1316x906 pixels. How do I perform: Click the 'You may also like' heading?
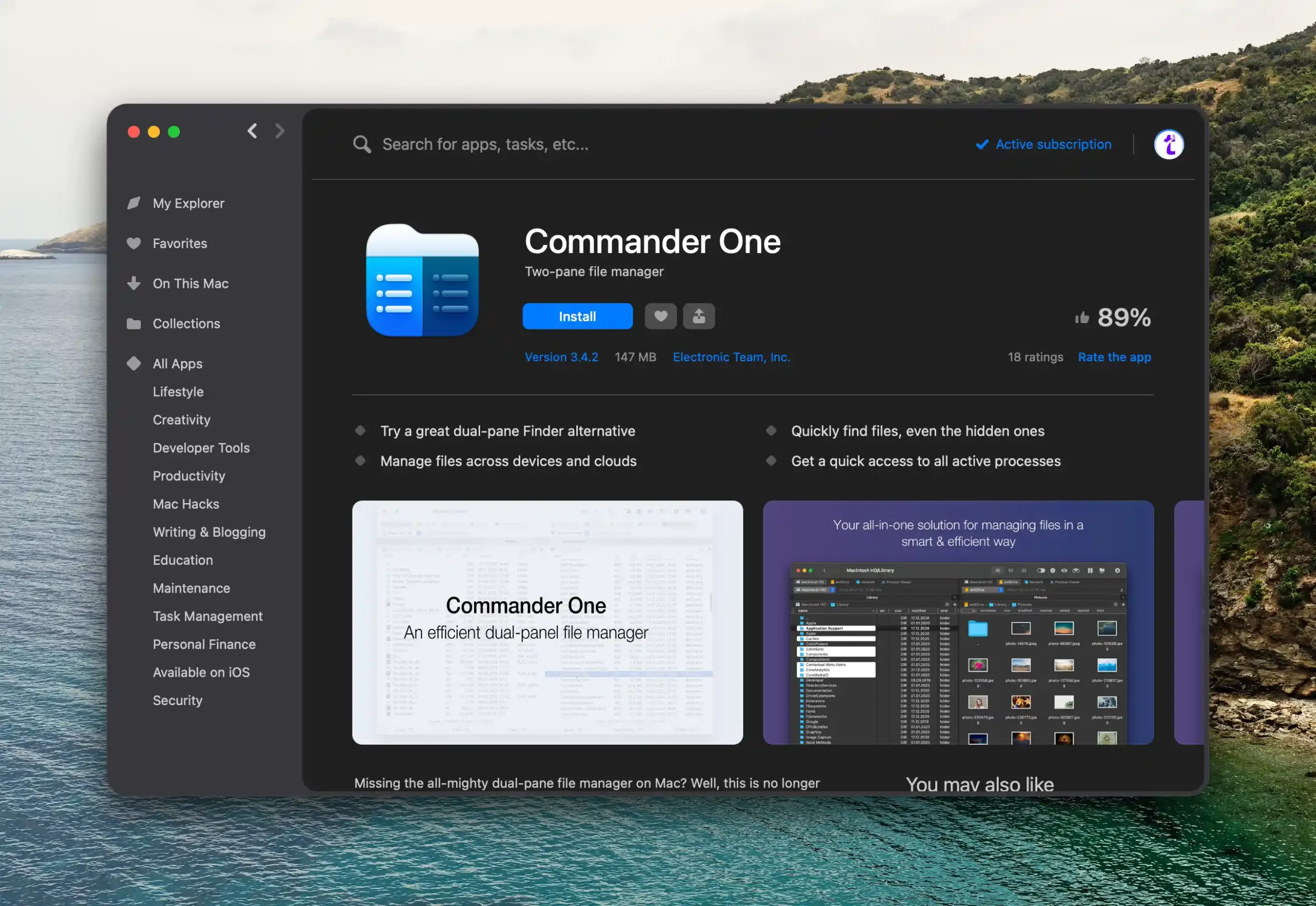(979, 784)
